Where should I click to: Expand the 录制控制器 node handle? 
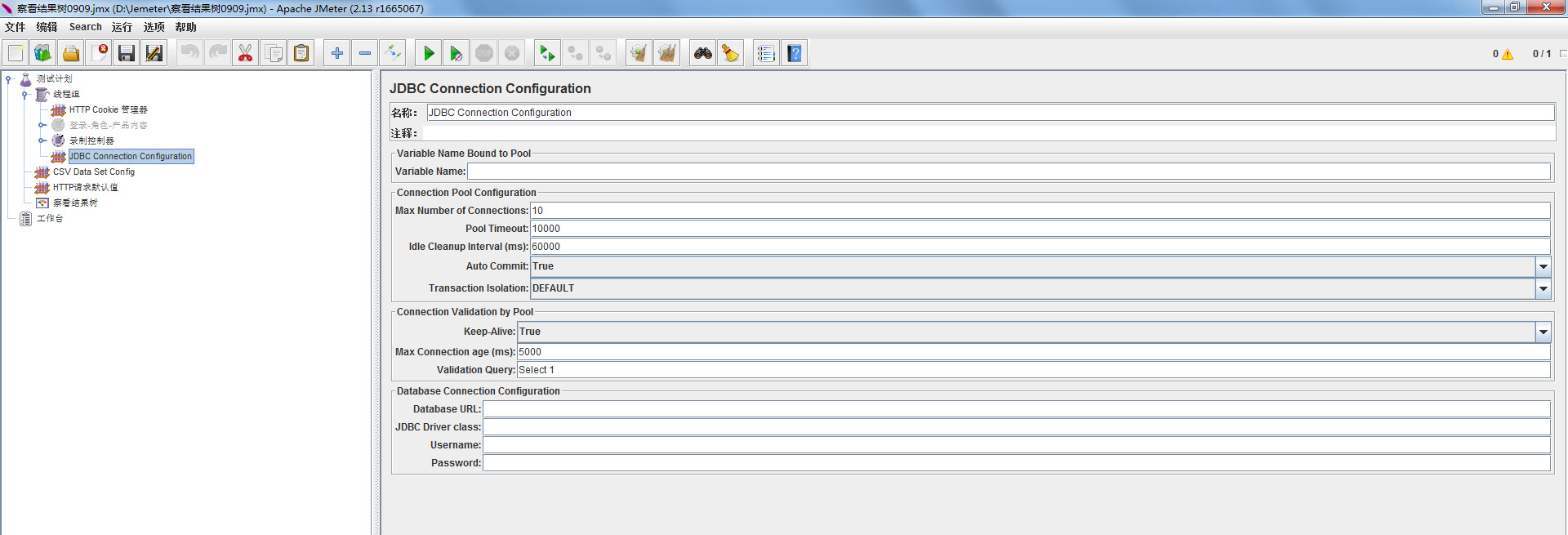42,140
